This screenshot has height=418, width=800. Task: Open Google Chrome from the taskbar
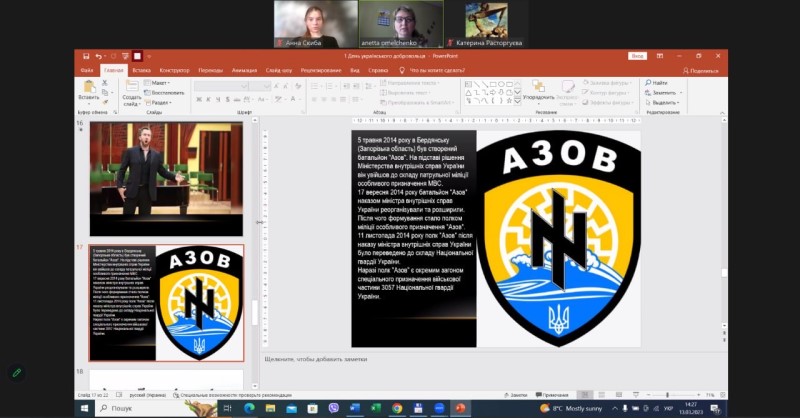397,408
